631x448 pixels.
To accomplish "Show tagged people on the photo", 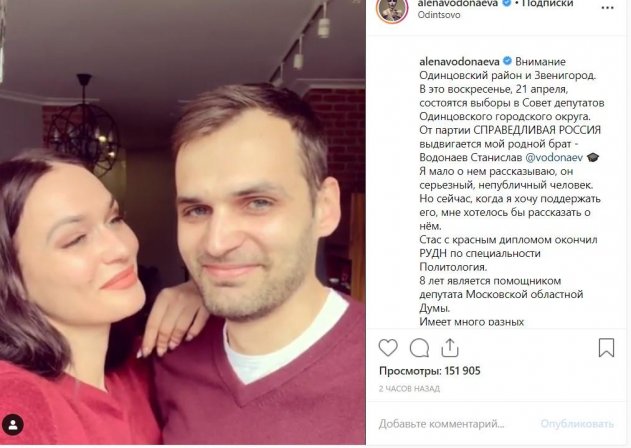I will [x=13, y=425].
